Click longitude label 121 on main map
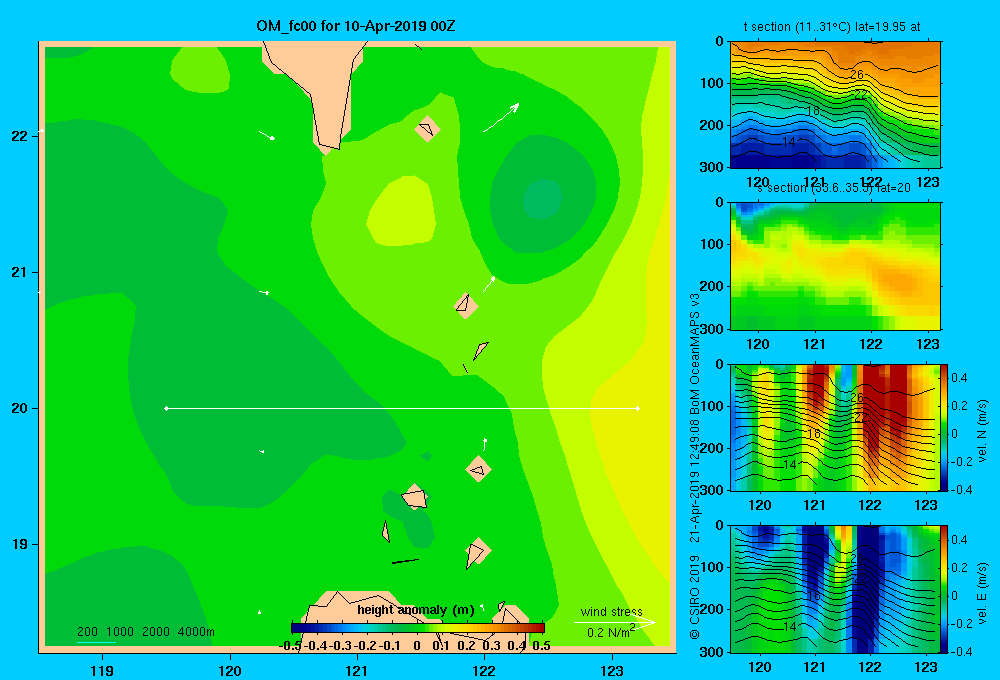The image size is (1000, 680). pos(357,670)
